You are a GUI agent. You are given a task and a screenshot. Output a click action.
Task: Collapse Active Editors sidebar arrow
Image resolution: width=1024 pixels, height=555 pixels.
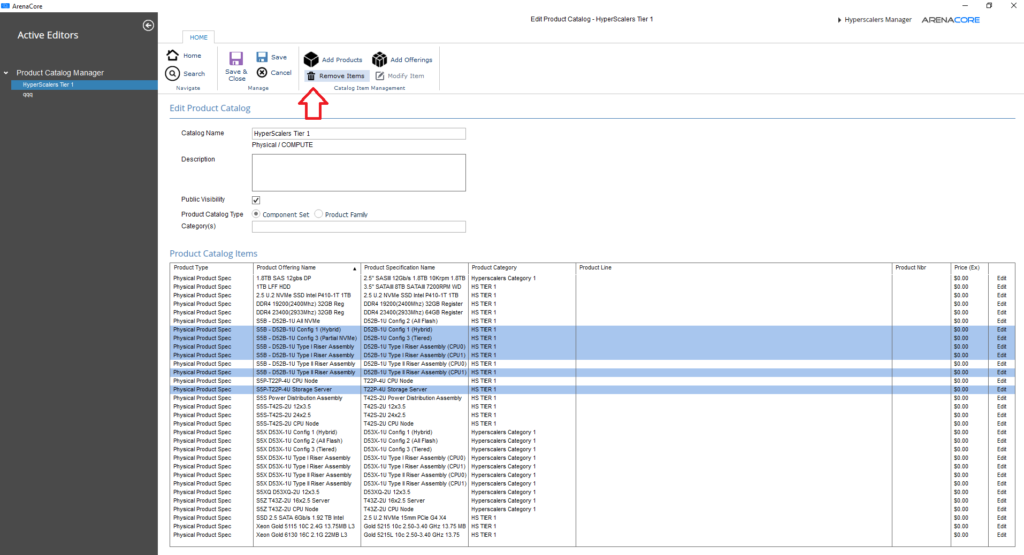[148, 25]
